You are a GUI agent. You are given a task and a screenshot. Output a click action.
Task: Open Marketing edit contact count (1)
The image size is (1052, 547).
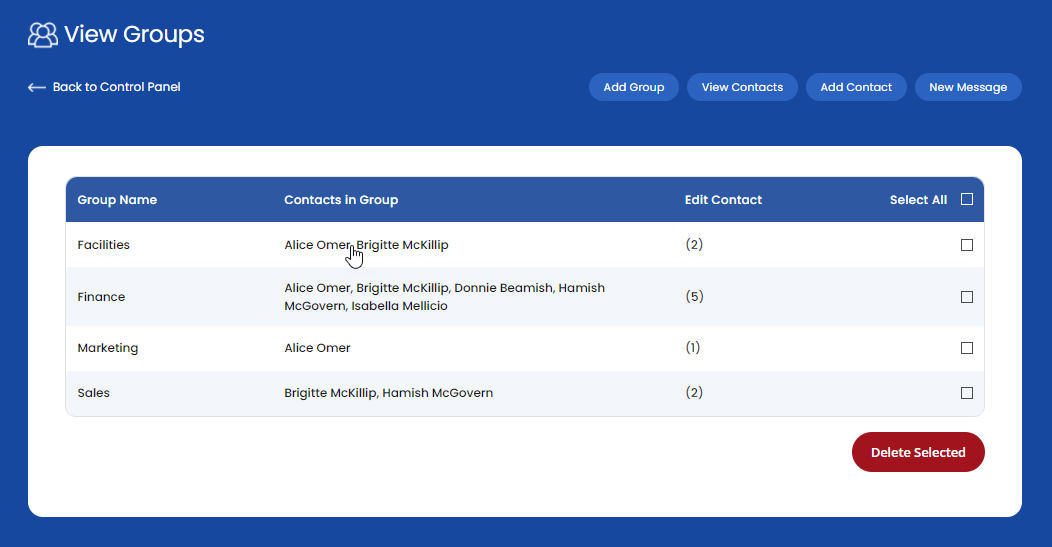(693, 348)
